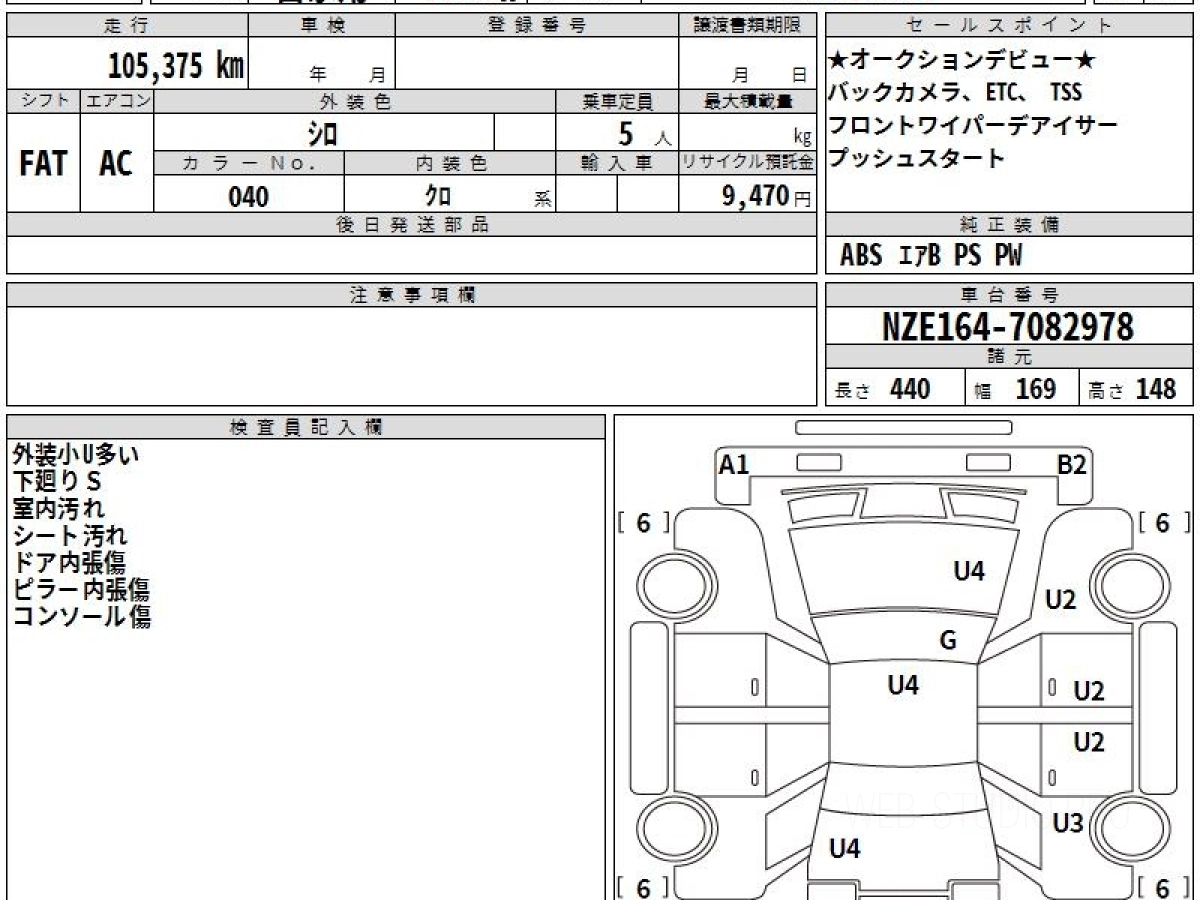This screenshot has height=900, width=1200.
Task: Click the A1 mark on the car diagram
Action: 734,464
